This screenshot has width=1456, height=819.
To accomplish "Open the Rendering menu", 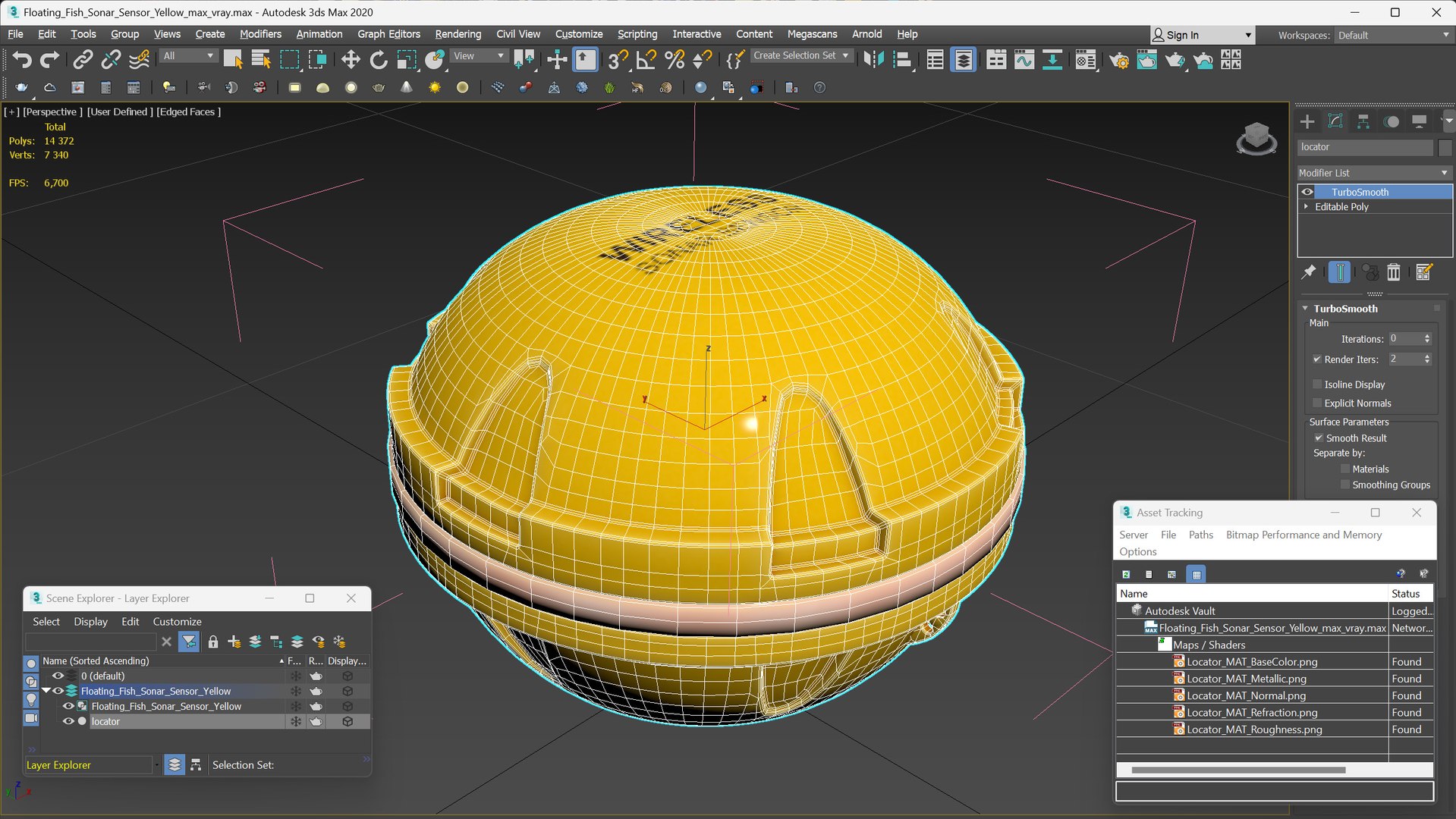I will (x=458, y=34).
